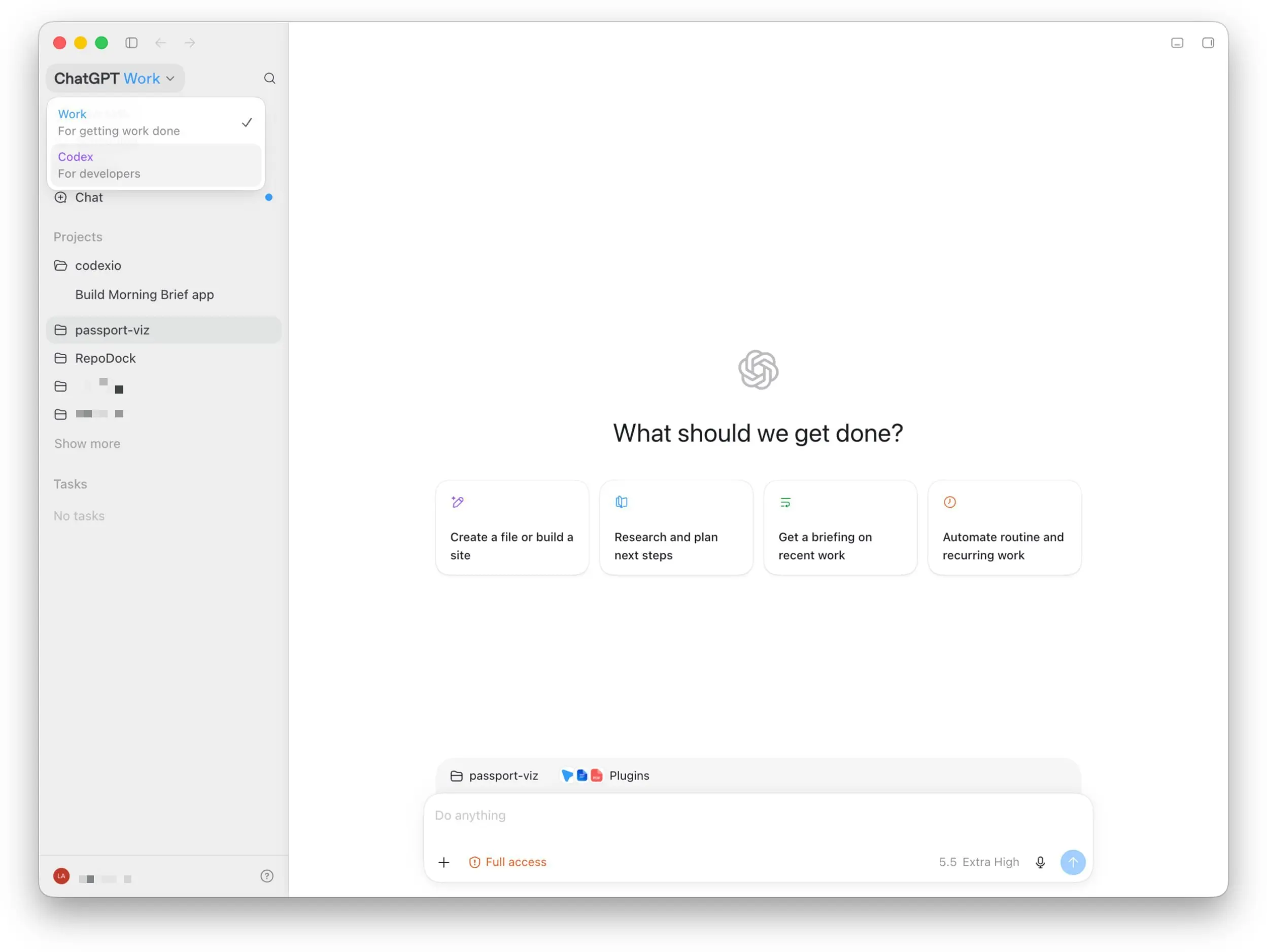Screen dimensions: 1267x952
Task: Open the codexio project
Action: (163, 266)
